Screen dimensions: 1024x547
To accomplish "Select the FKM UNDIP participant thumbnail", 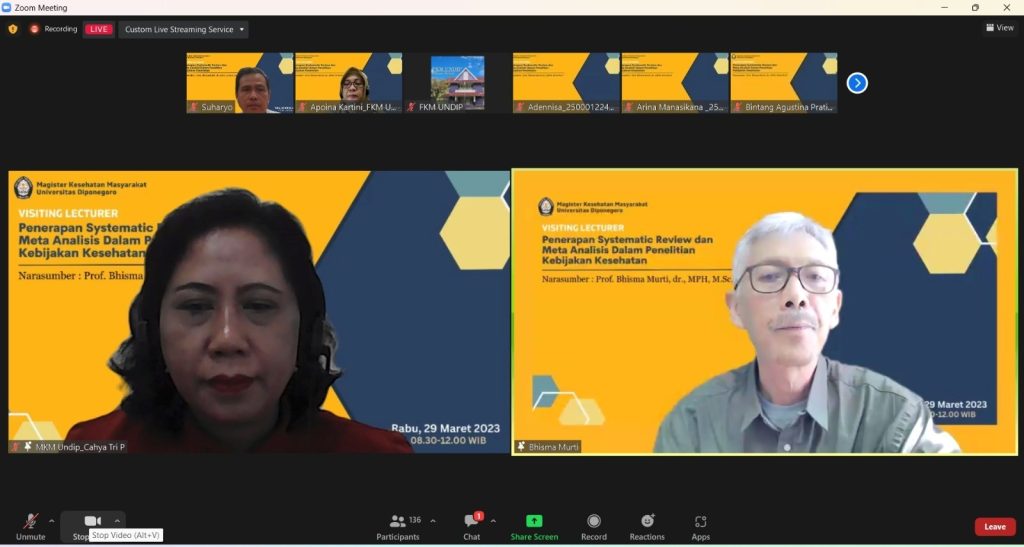I will click(457, 83).
